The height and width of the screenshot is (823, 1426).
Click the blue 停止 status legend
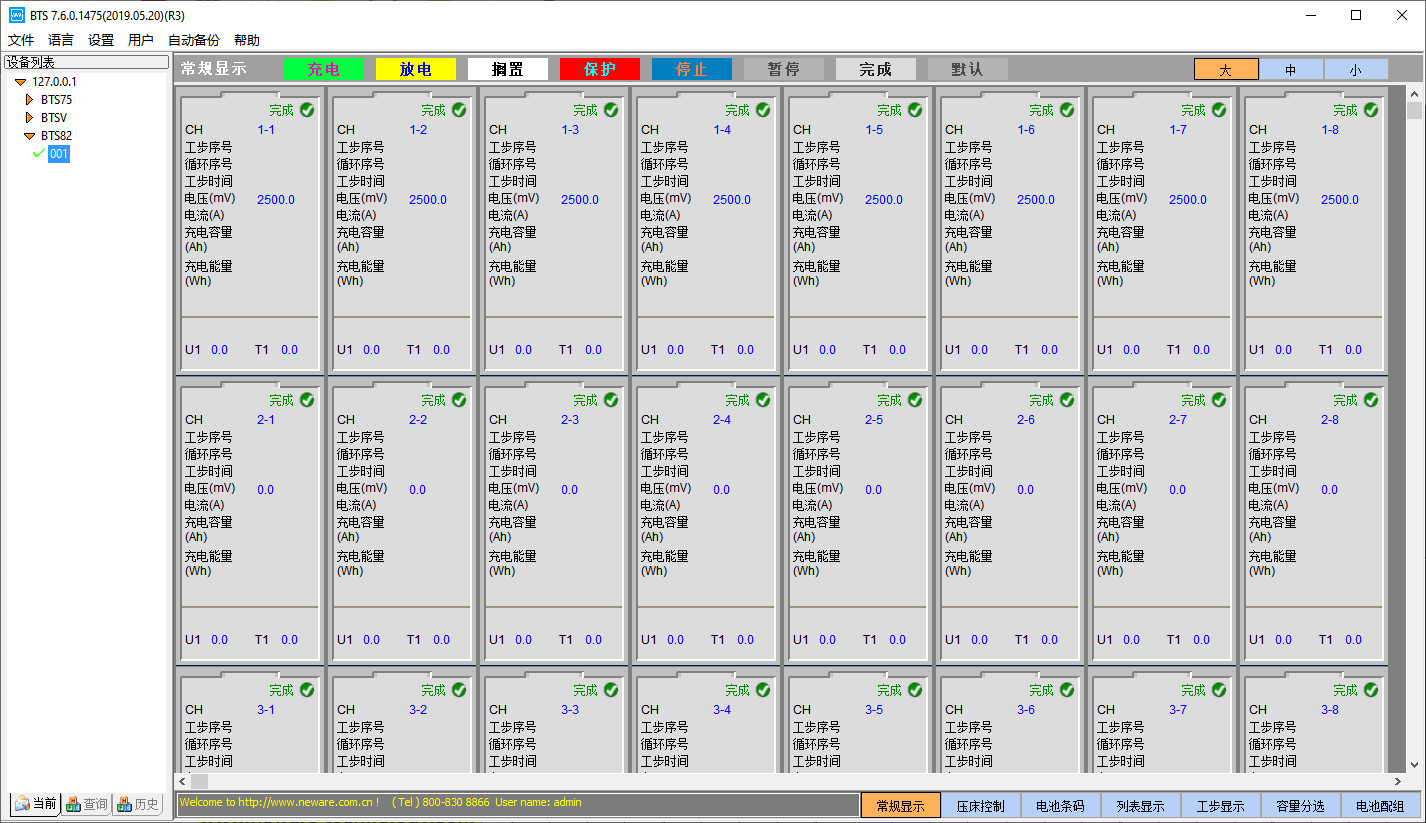[x=692, y=69]
